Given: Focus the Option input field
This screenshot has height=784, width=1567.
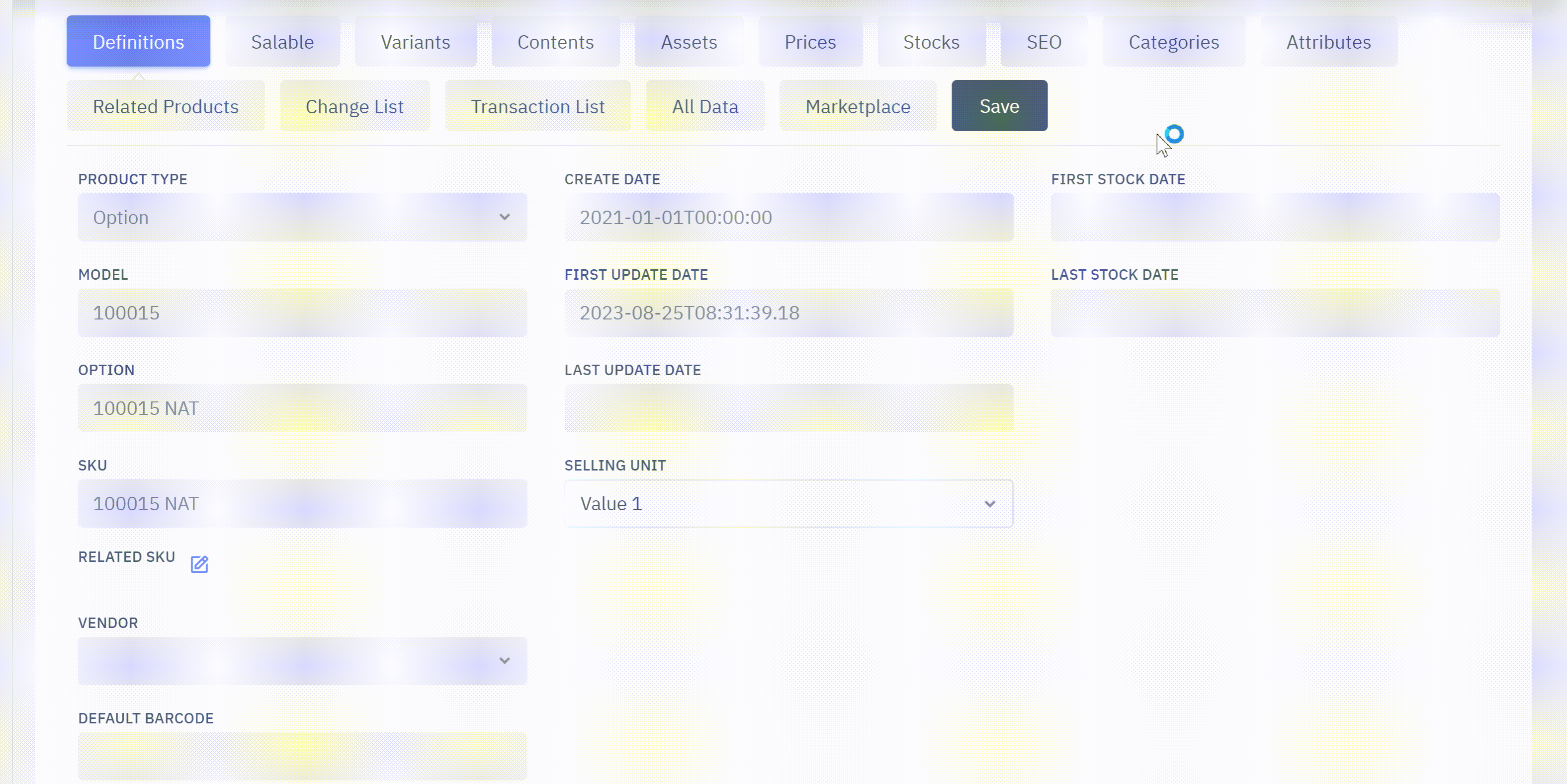Looking at the screenshot, I should (302, 408).
